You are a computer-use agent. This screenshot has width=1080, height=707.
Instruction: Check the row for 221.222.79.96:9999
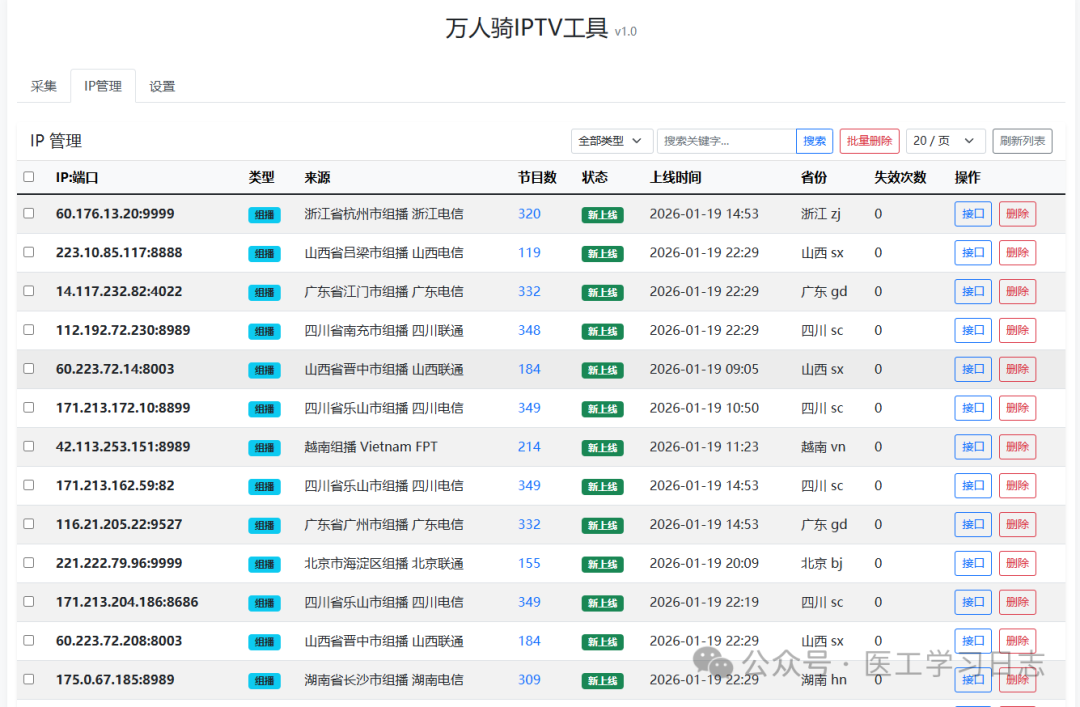29,563
